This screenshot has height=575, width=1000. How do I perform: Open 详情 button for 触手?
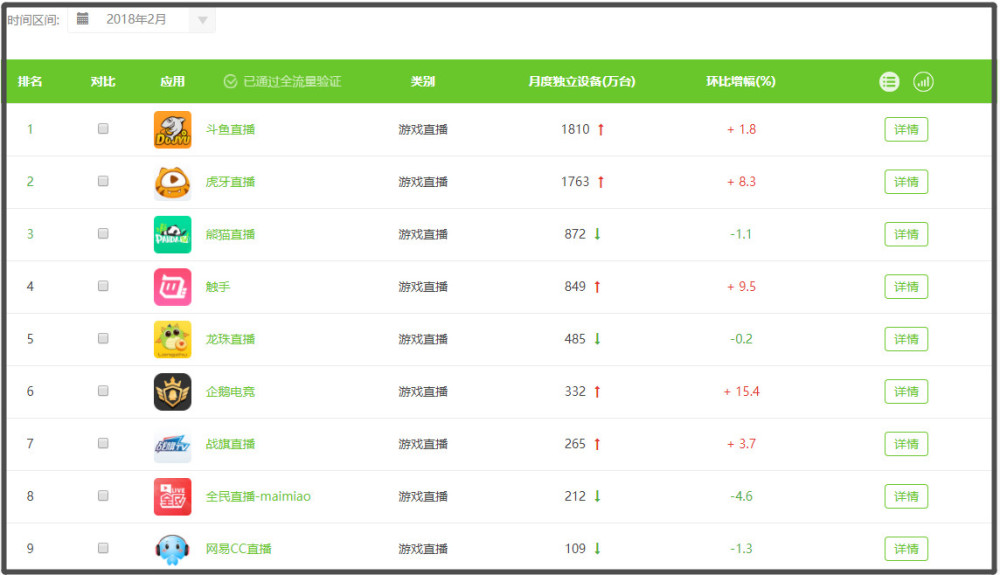tap(906, 287)
